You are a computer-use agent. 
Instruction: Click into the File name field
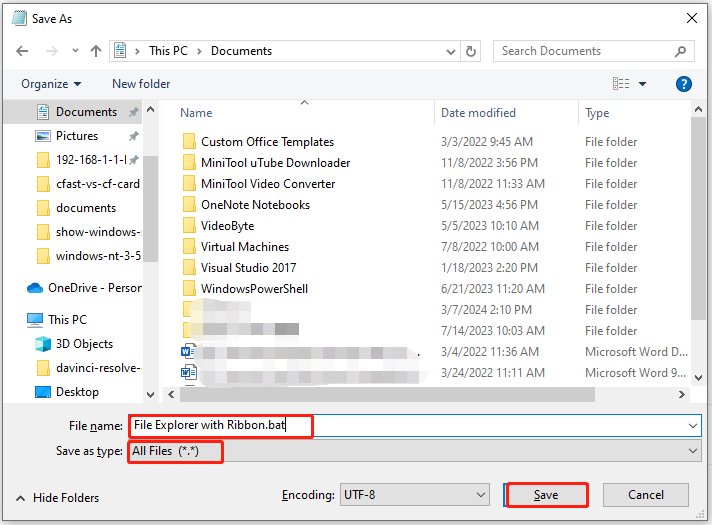[415, 426]
